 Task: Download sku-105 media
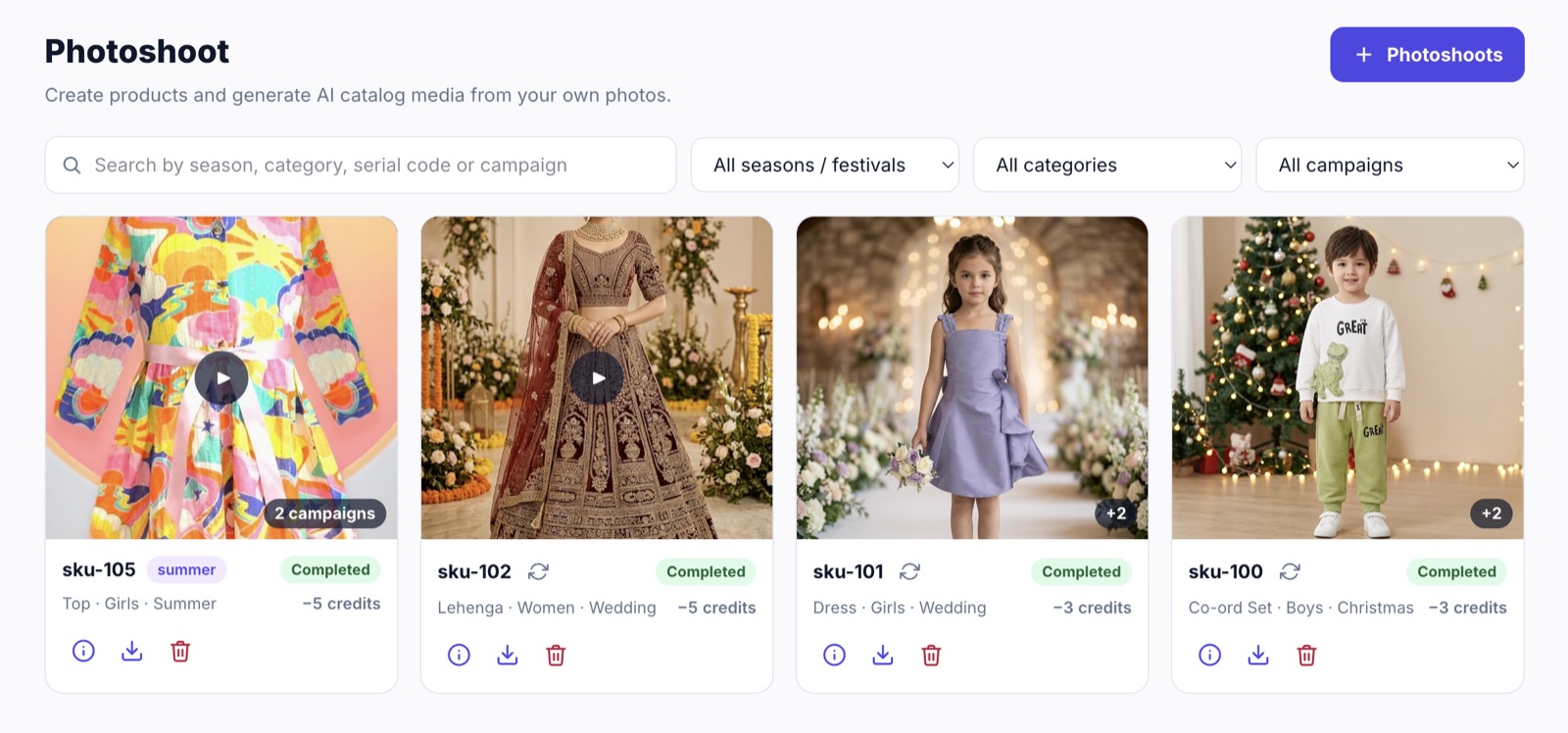point(131,651)
